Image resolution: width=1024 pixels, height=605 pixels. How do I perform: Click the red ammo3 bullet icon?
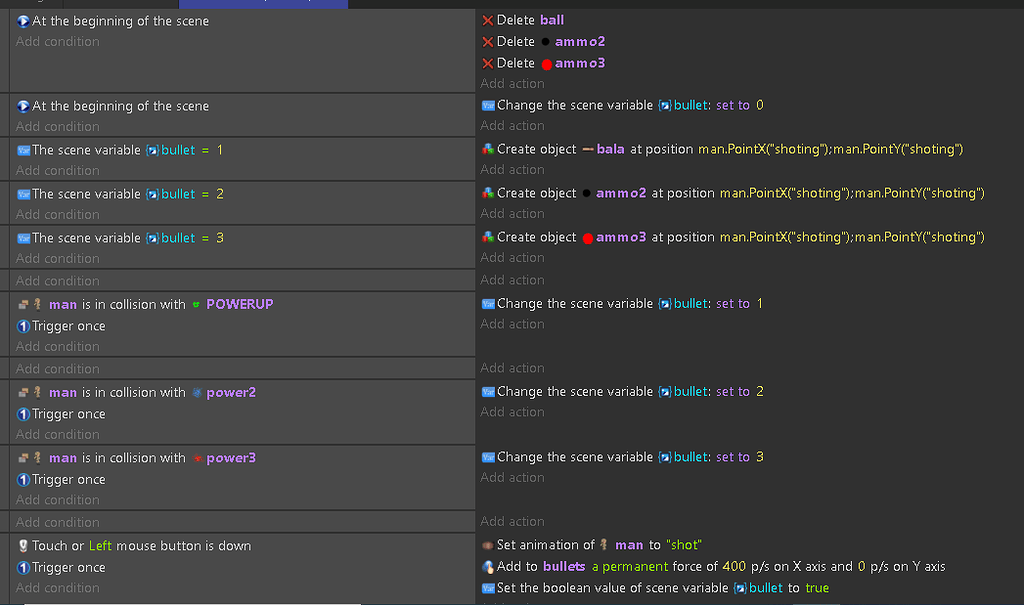point(545,62)
